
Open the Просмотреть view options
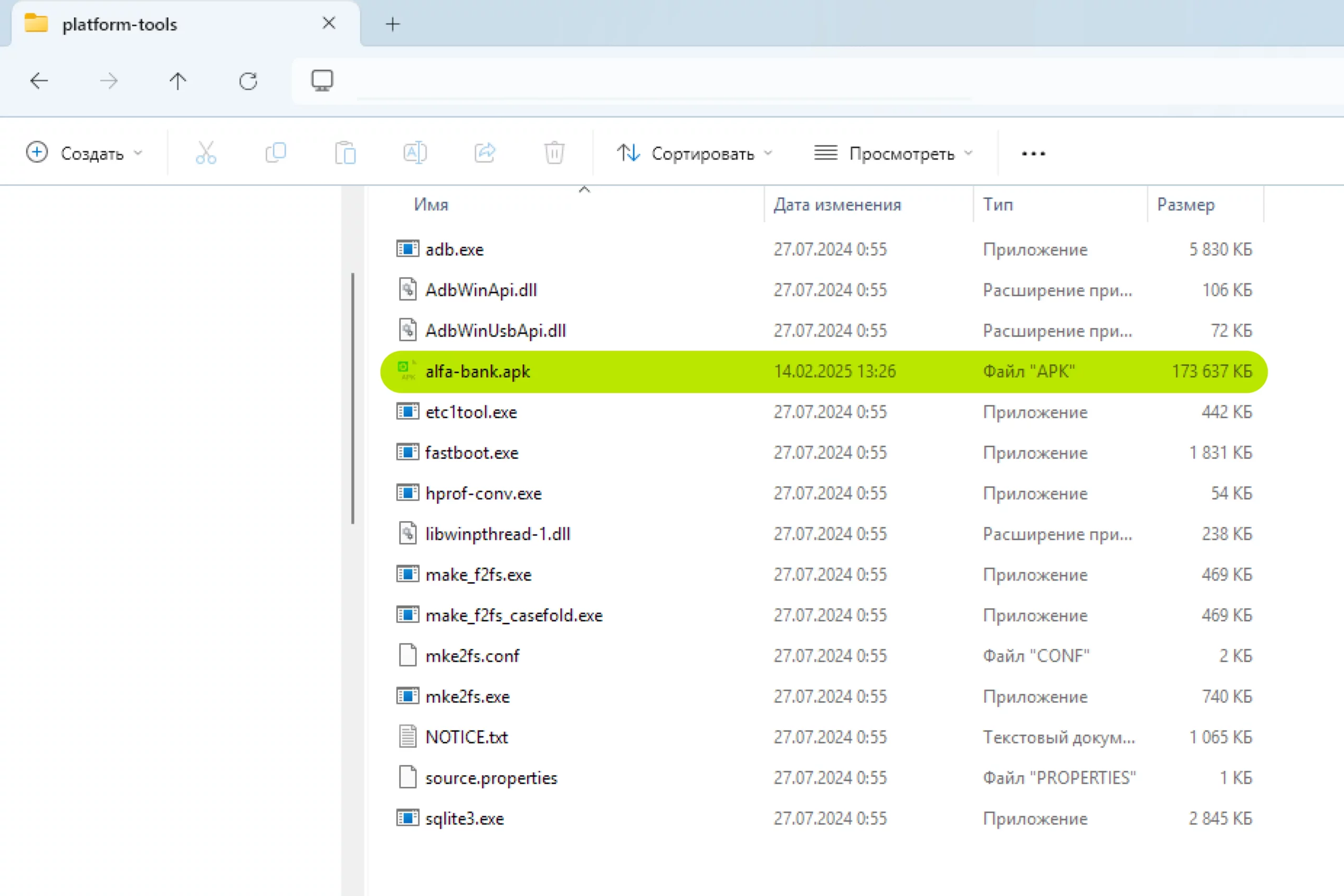tap(893, 153)
